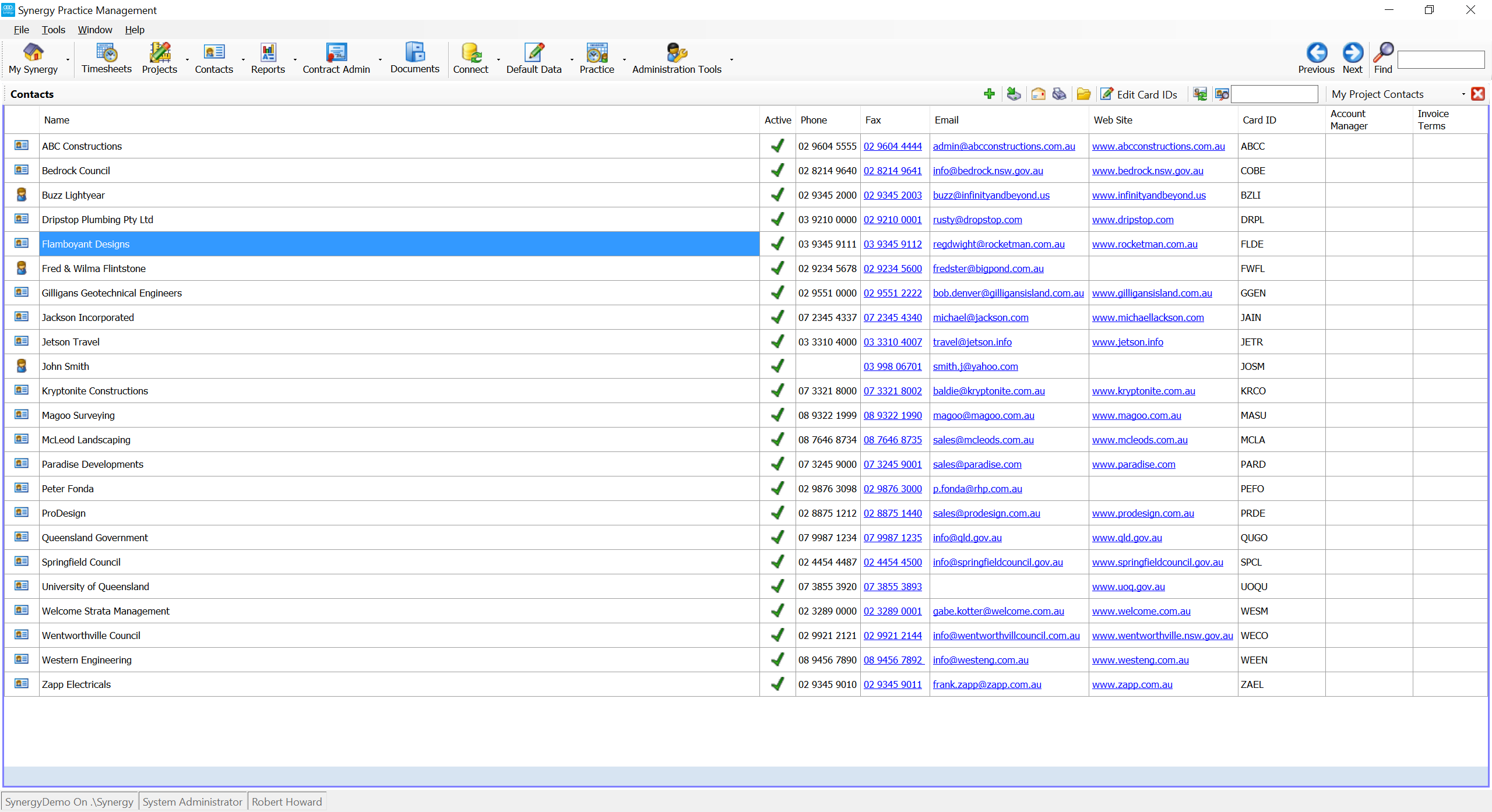The height and width of the screenshot is (812, 1492).
Task: Click the Edit Card IDs button
Action: 1139,94
